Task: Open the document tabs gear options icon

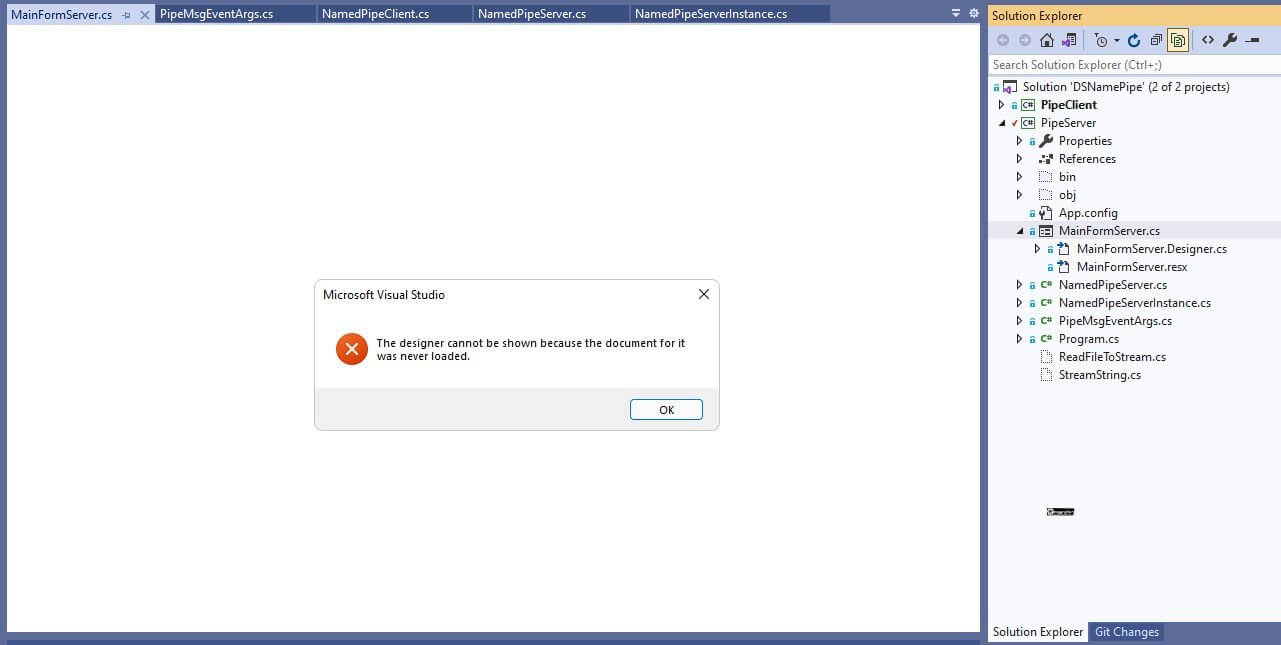Action: coord(972,13)
